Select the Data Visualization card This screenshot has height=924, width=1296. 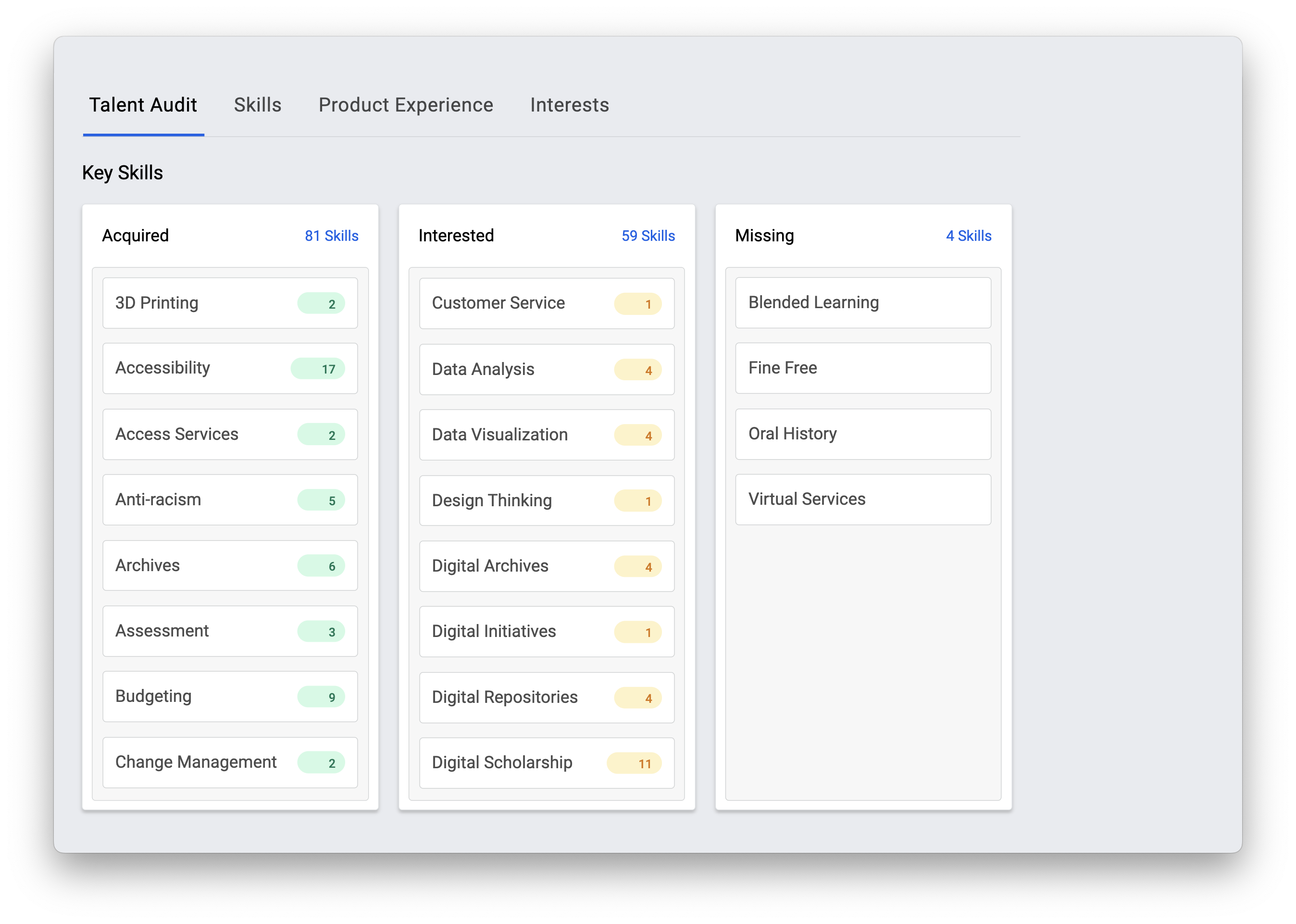(x=546, y=435)
